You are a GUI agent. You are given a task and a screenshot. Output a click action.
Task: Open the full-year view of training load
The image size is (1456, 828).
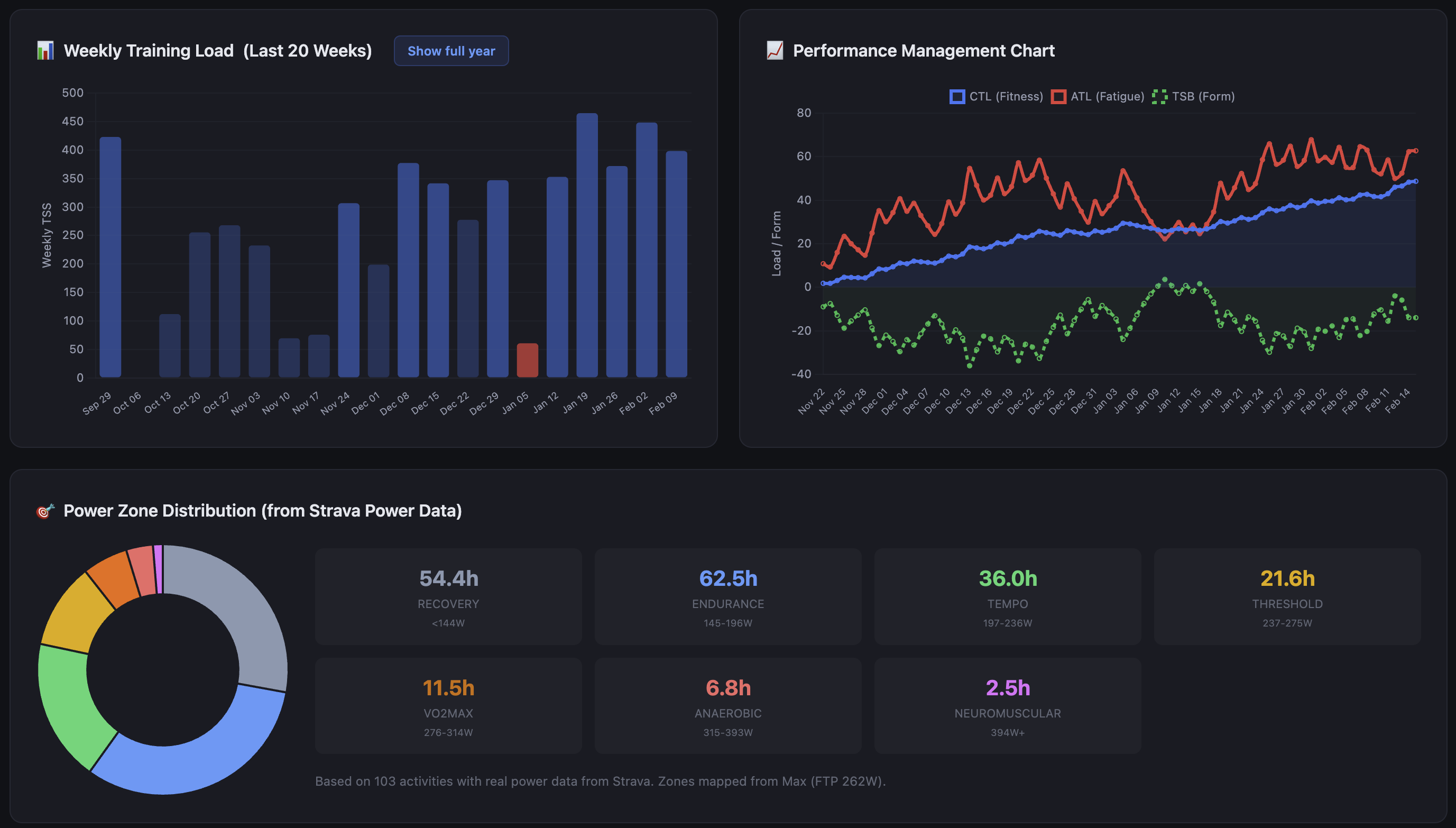point(451,51)
